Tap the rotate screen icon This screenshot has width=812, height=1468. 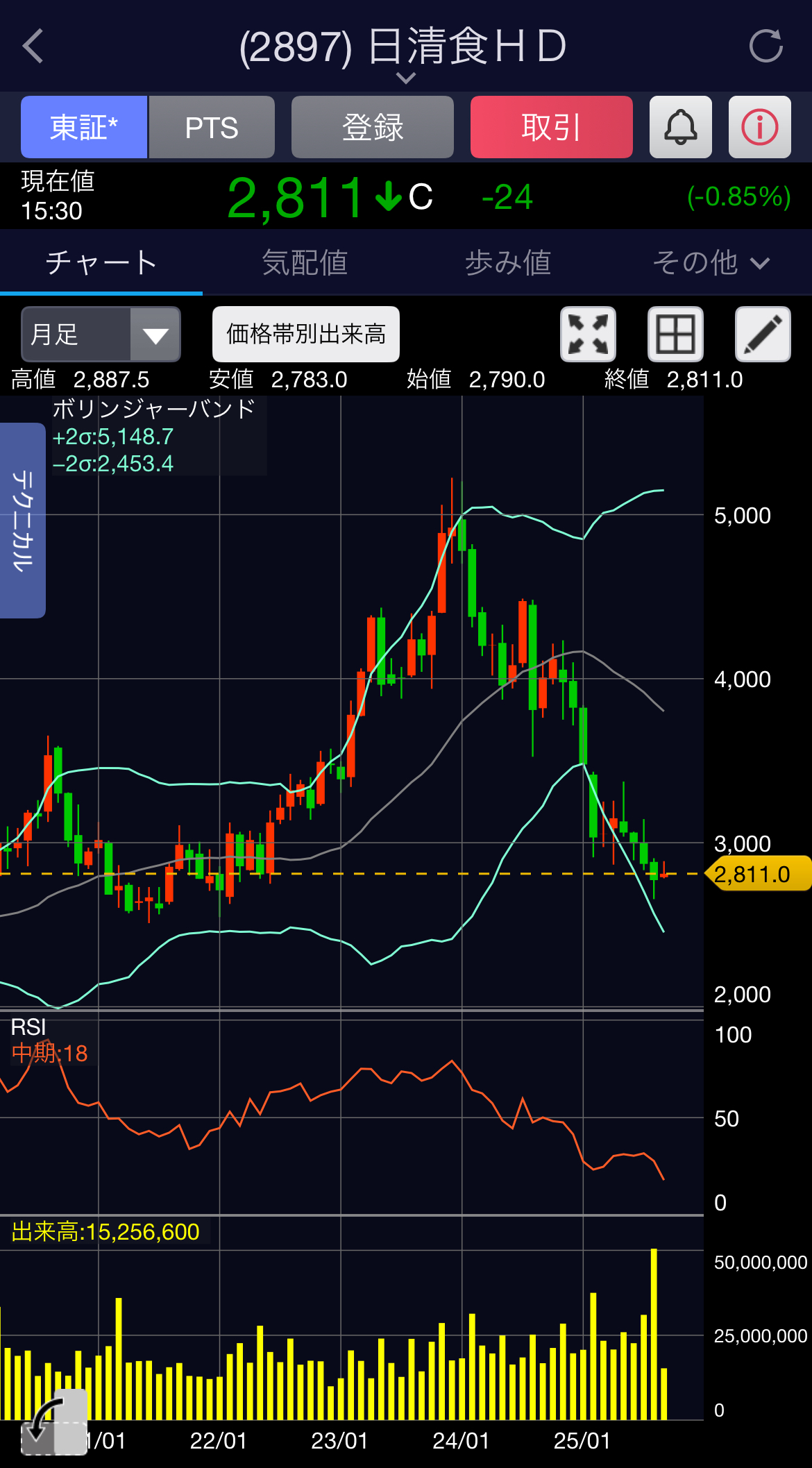tap(53, 1421)
